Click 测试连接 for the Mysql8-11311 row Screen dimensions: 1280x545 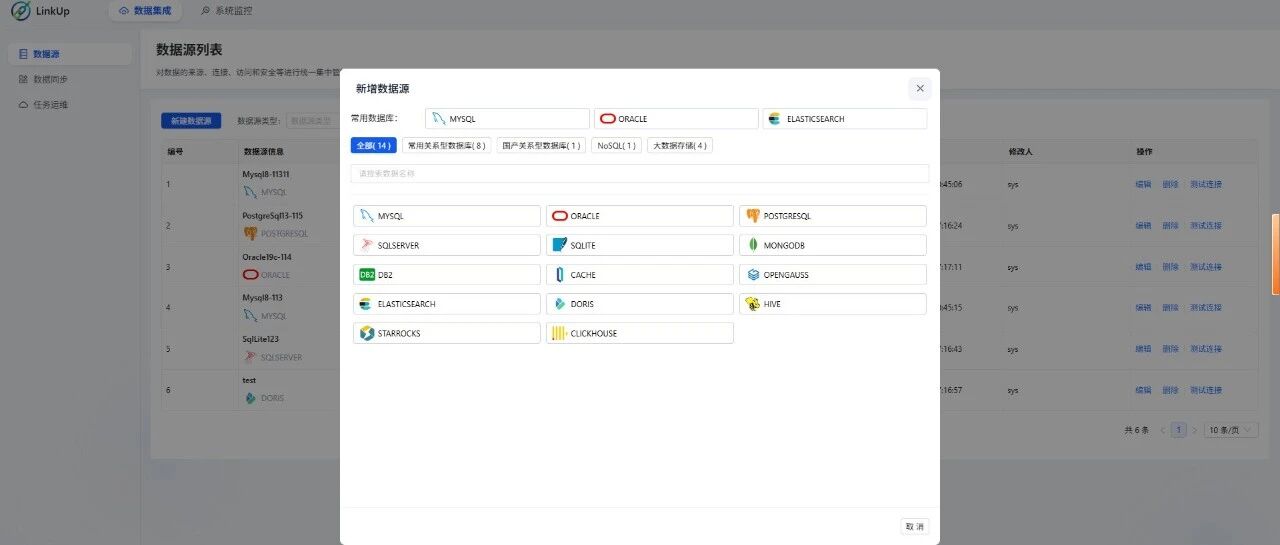pyautogui.click(x=1206, y=184)
